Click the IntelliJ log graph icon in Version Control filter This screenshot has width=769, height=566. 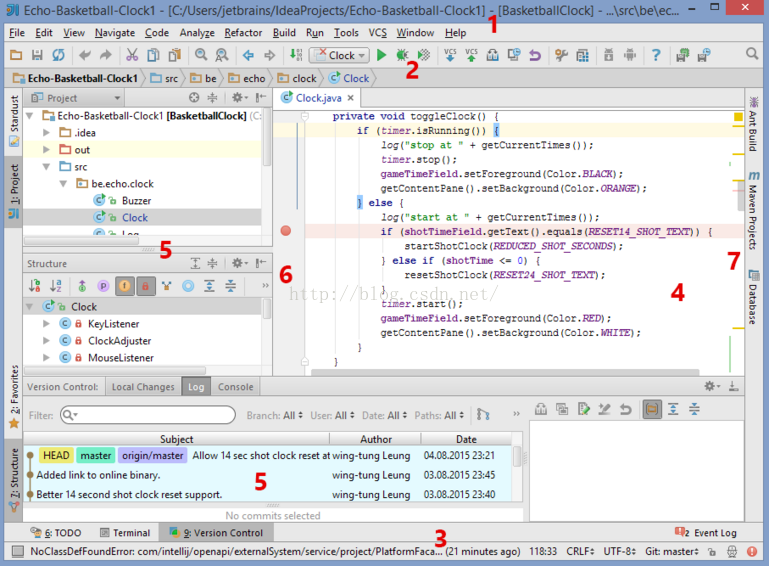483,415
